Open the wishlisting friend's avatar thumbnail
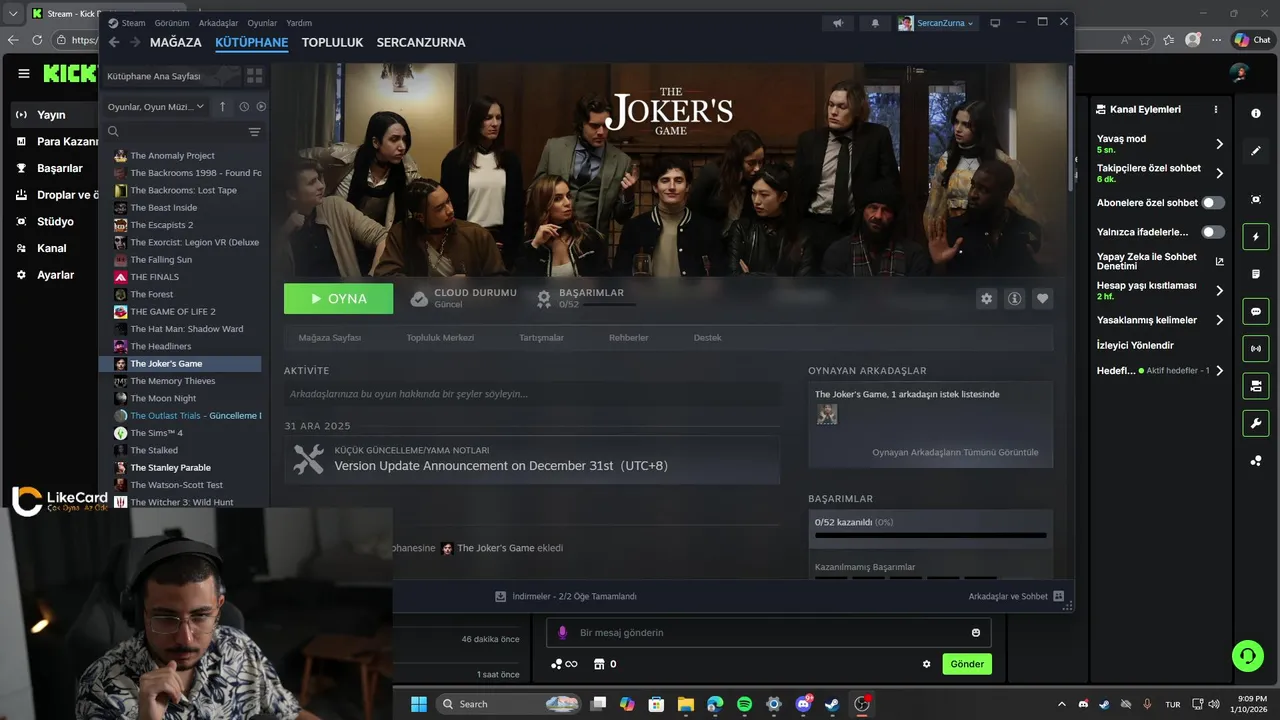1280x720 pixels. pos(827,414)
